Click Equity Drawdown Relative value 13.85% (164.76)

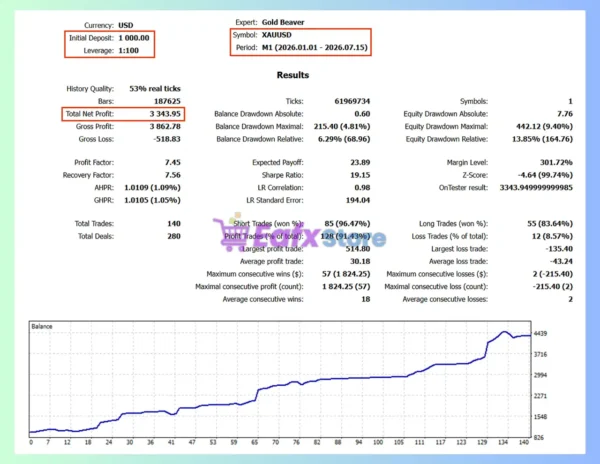[542, 139]
